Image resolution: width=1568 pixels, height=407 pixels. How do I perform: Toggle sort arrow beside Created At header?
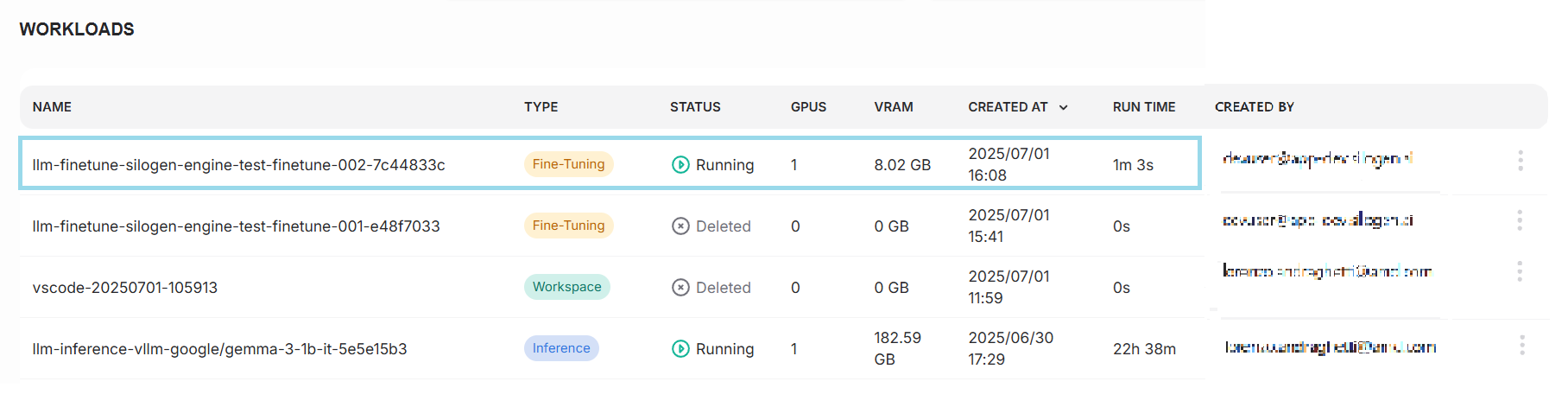tap(1064, 107)
